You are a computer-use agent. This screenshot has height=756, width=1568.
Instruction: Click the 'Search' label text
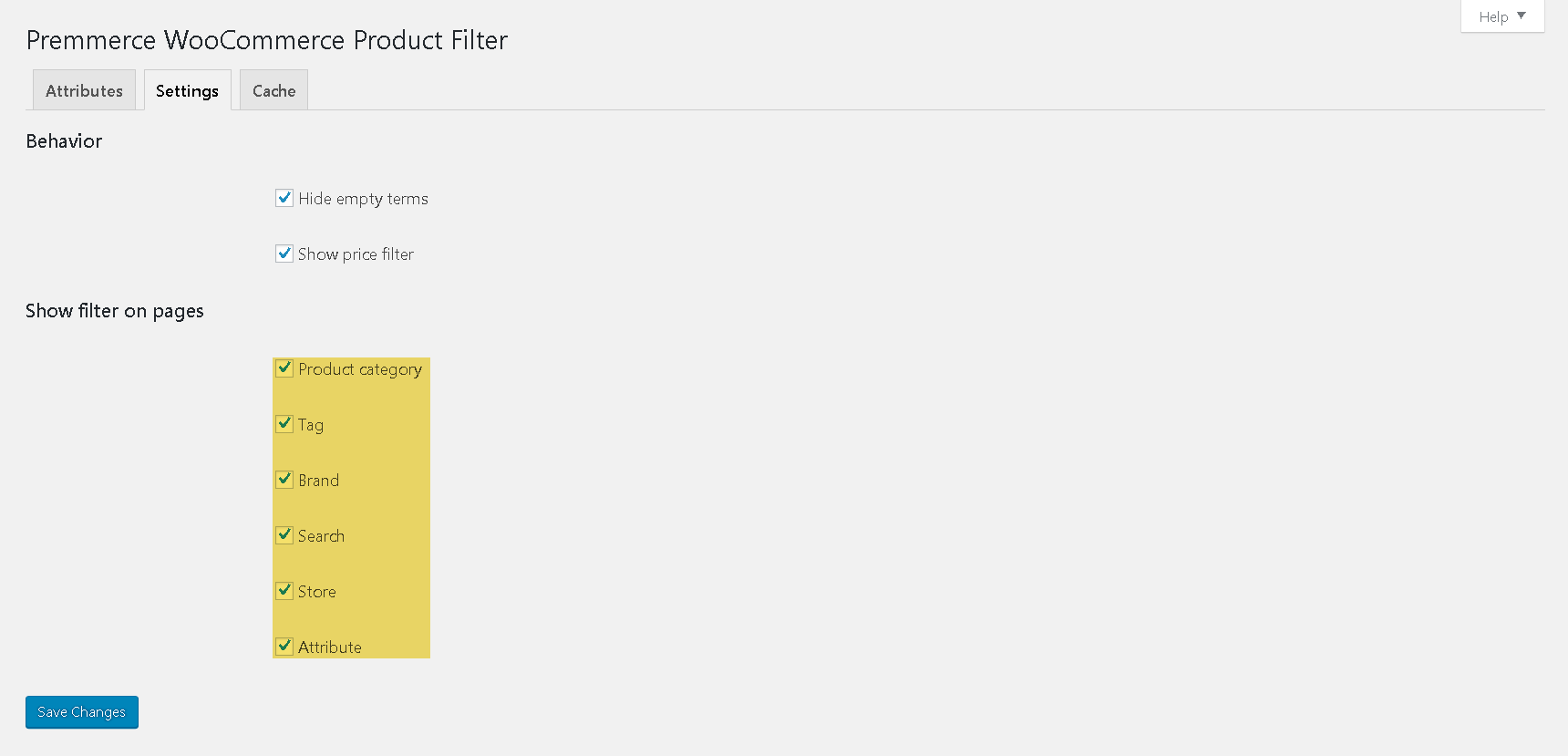321,536
